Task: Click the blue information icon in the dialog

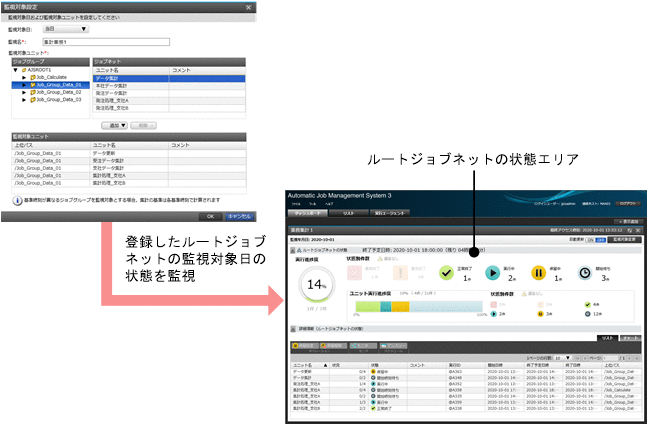Action: pos(17,201)
